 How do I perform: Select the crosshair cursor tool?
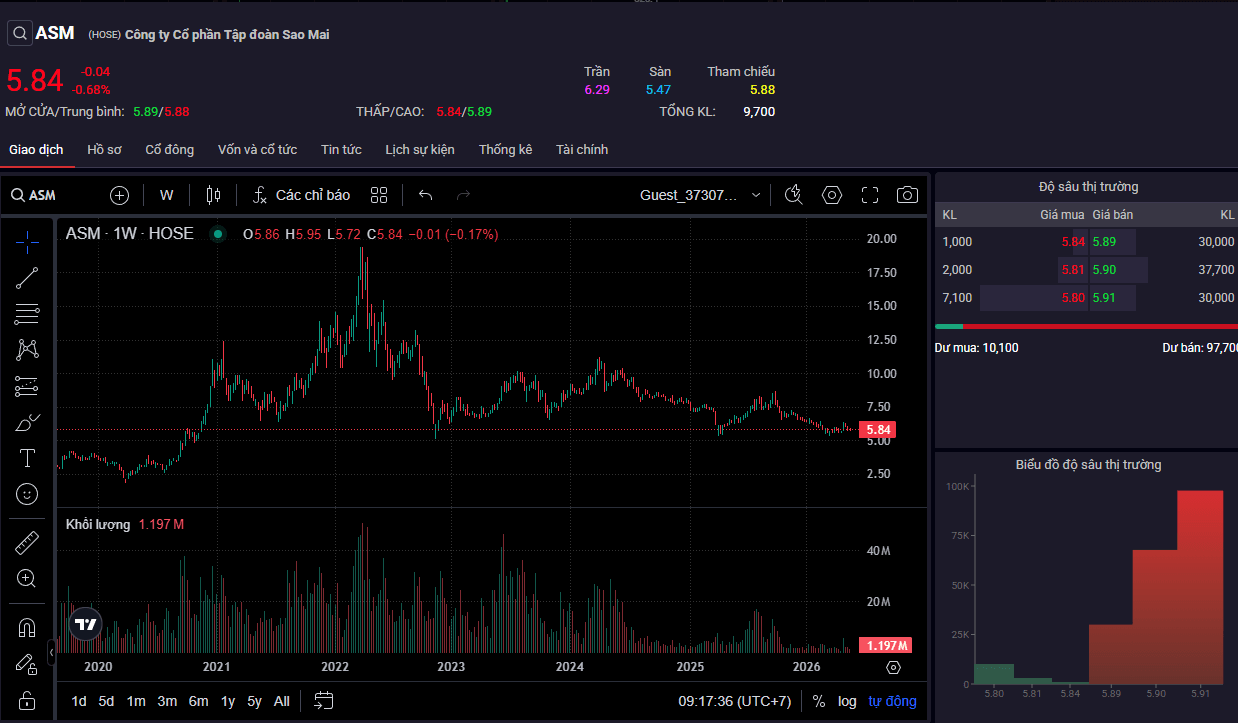(x=27, y=241)
